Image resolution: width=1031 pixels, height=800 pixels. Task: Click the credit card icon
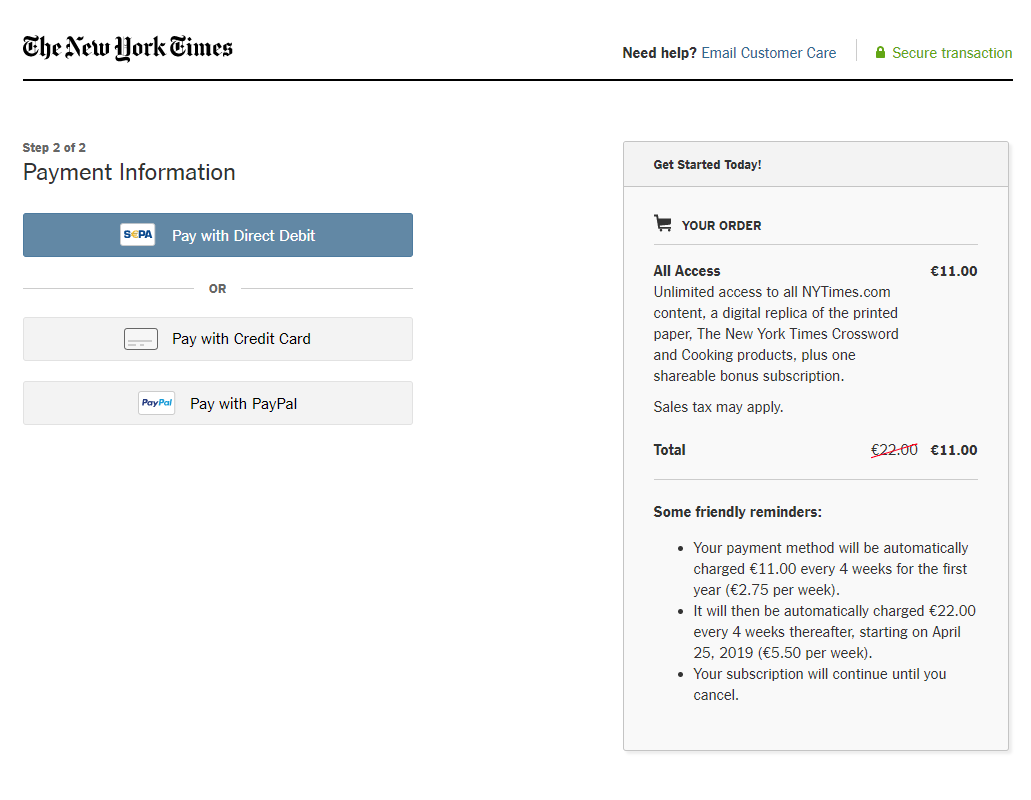pos(141,339)
